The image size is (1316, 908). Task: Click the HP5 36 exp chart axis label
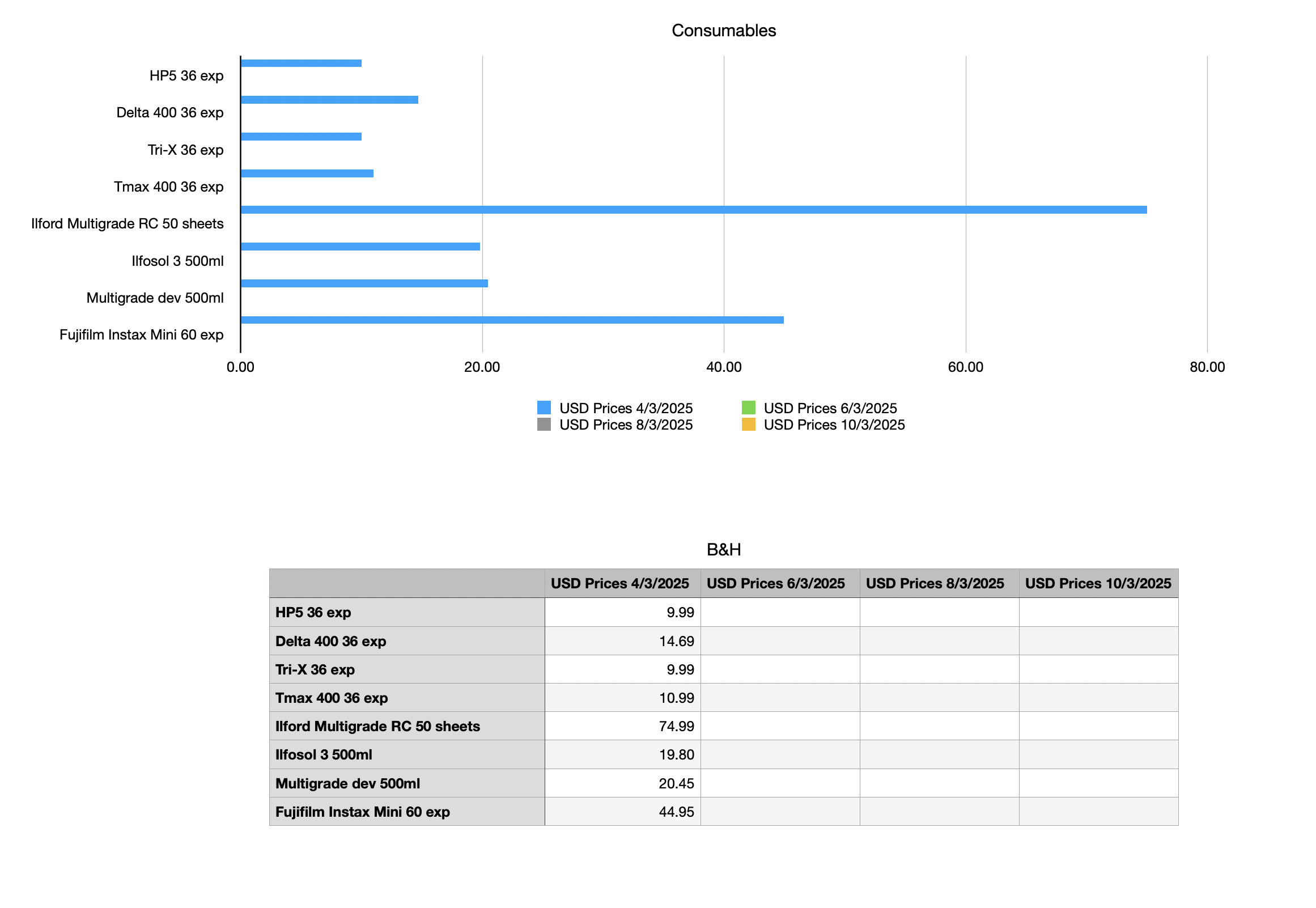click(x=186, y=76)
